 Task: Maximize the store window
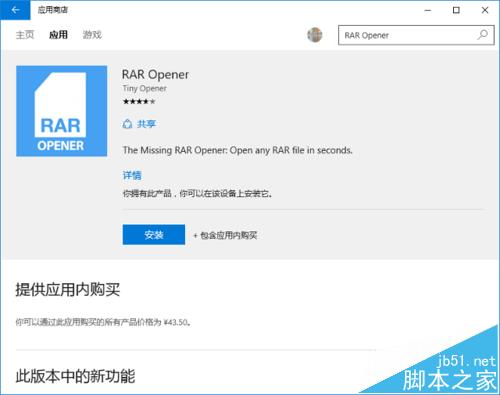click(456, 10)
